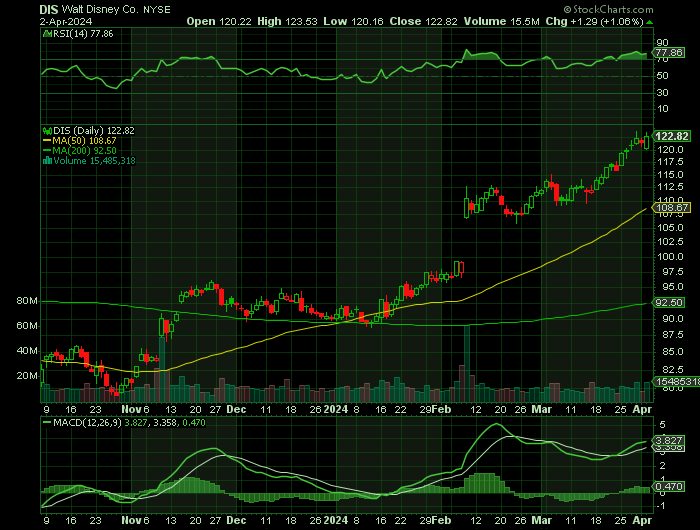Click the candlestick icon beside DIS (Daily)
Screen dimensions: 700x530
(47, 131)
